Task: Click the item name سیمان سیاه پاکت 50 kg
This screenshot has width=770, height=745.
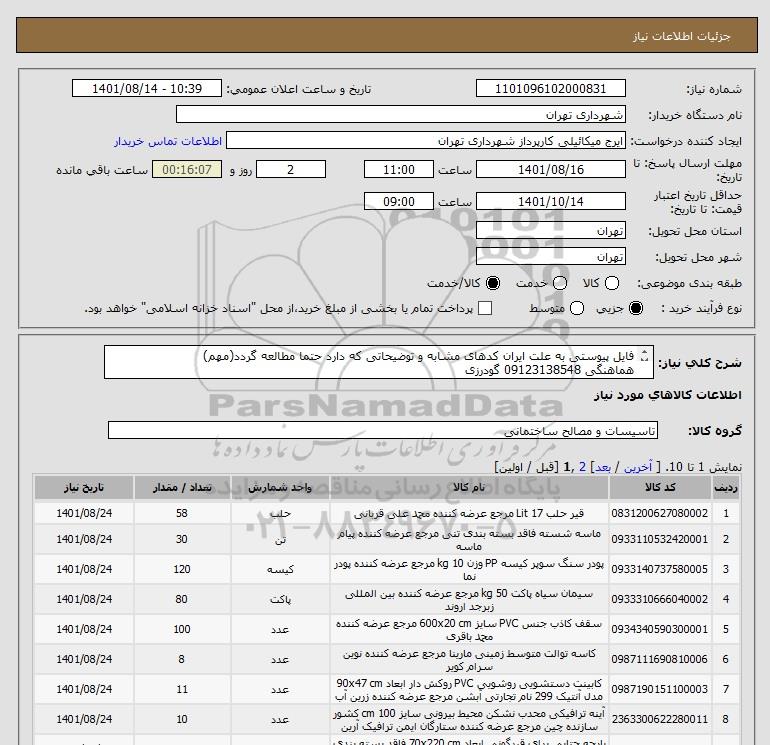Action: (x=469, y=599)
